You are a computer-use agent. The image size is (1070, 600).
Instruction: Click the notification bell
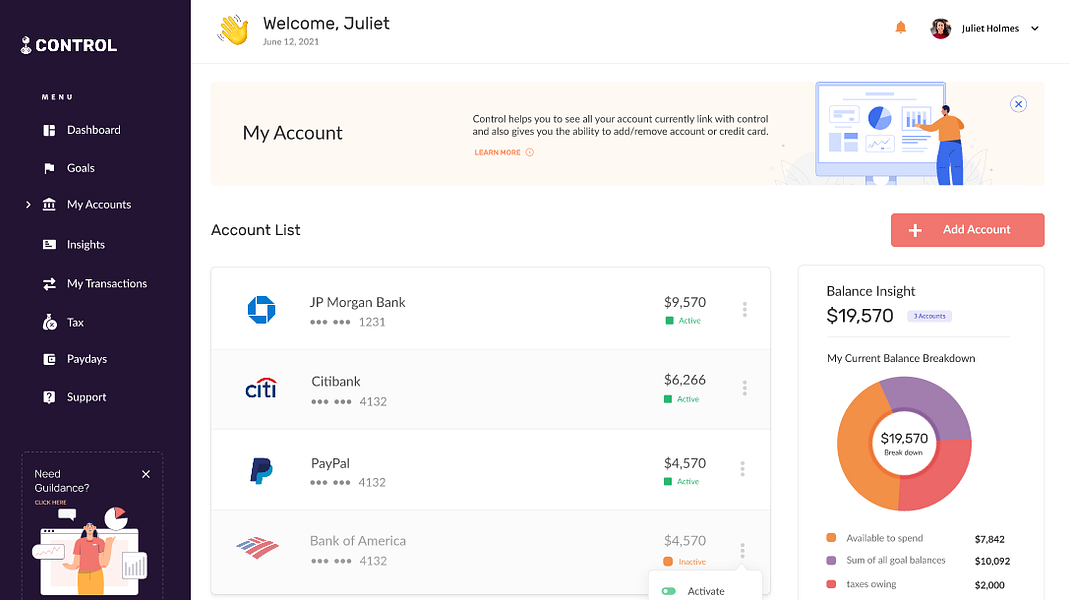900,27
